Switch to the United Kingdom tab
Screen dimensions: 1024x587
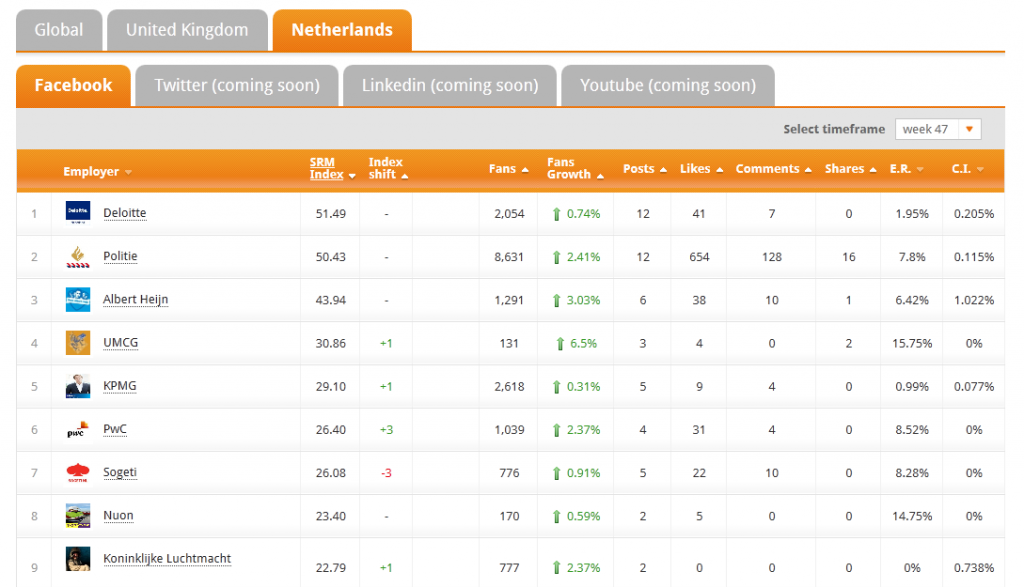point(187,30)
